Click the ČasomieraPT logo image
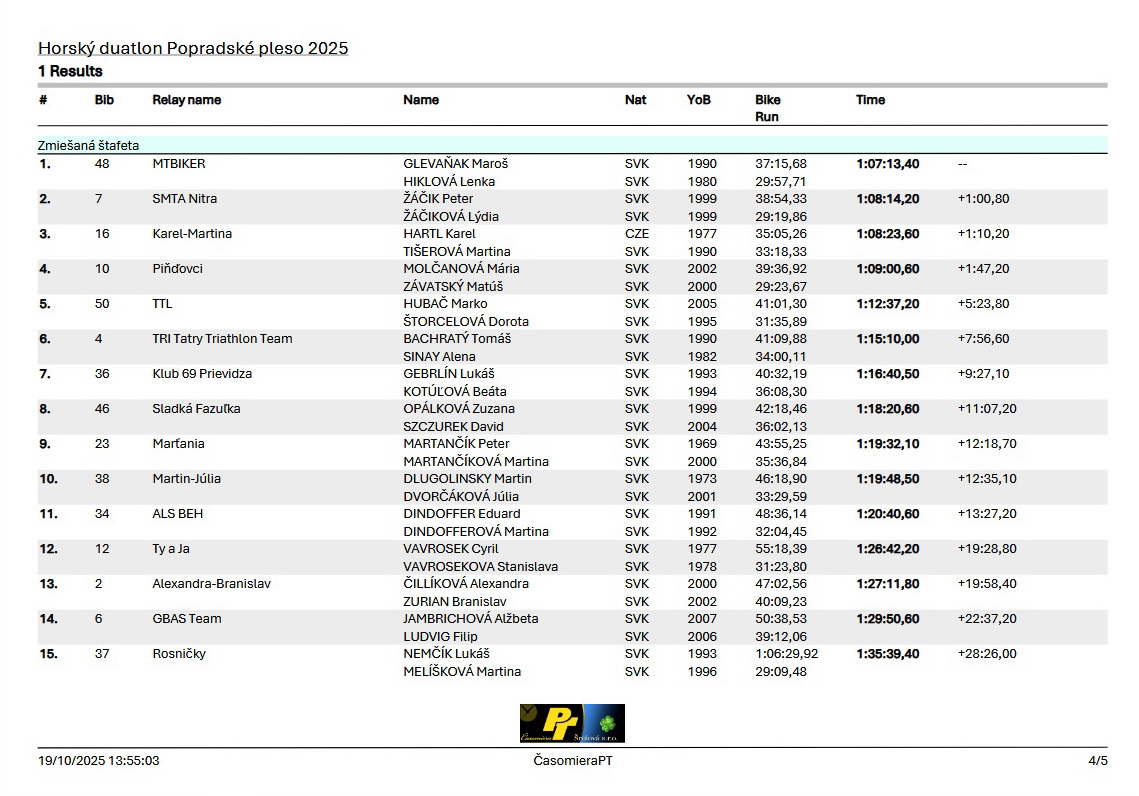1139x796 pixels. pyautogui.click(x=571, y=723)
